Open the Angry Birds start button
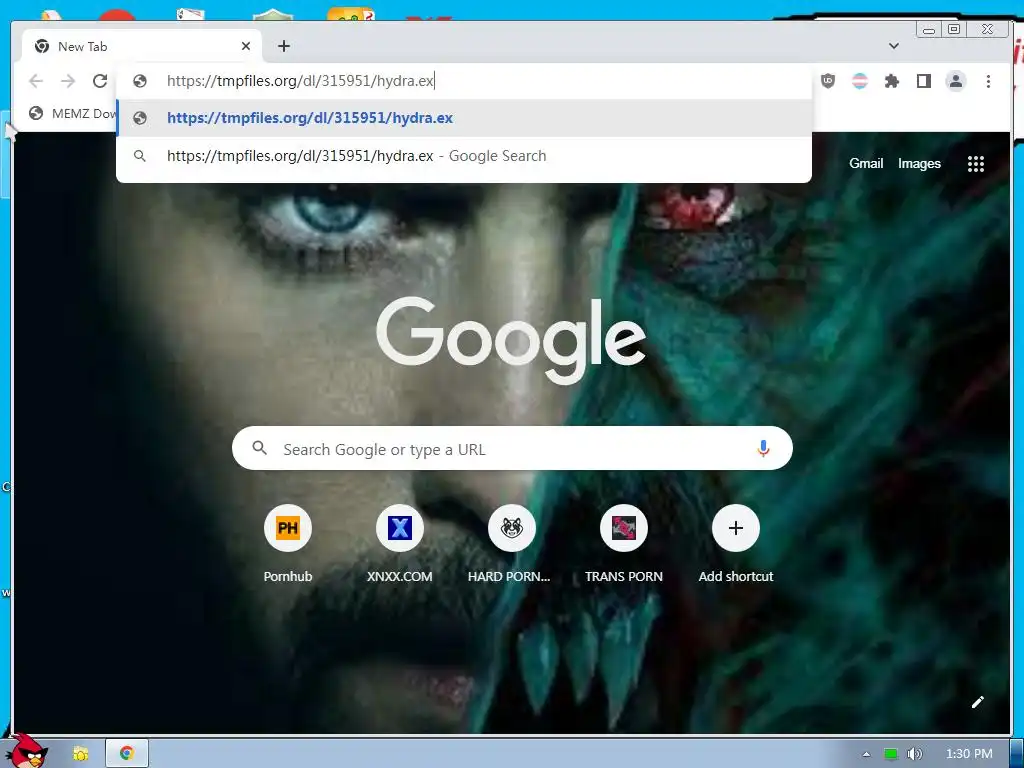Viewport: 1024px width, 768px height. 25,751
